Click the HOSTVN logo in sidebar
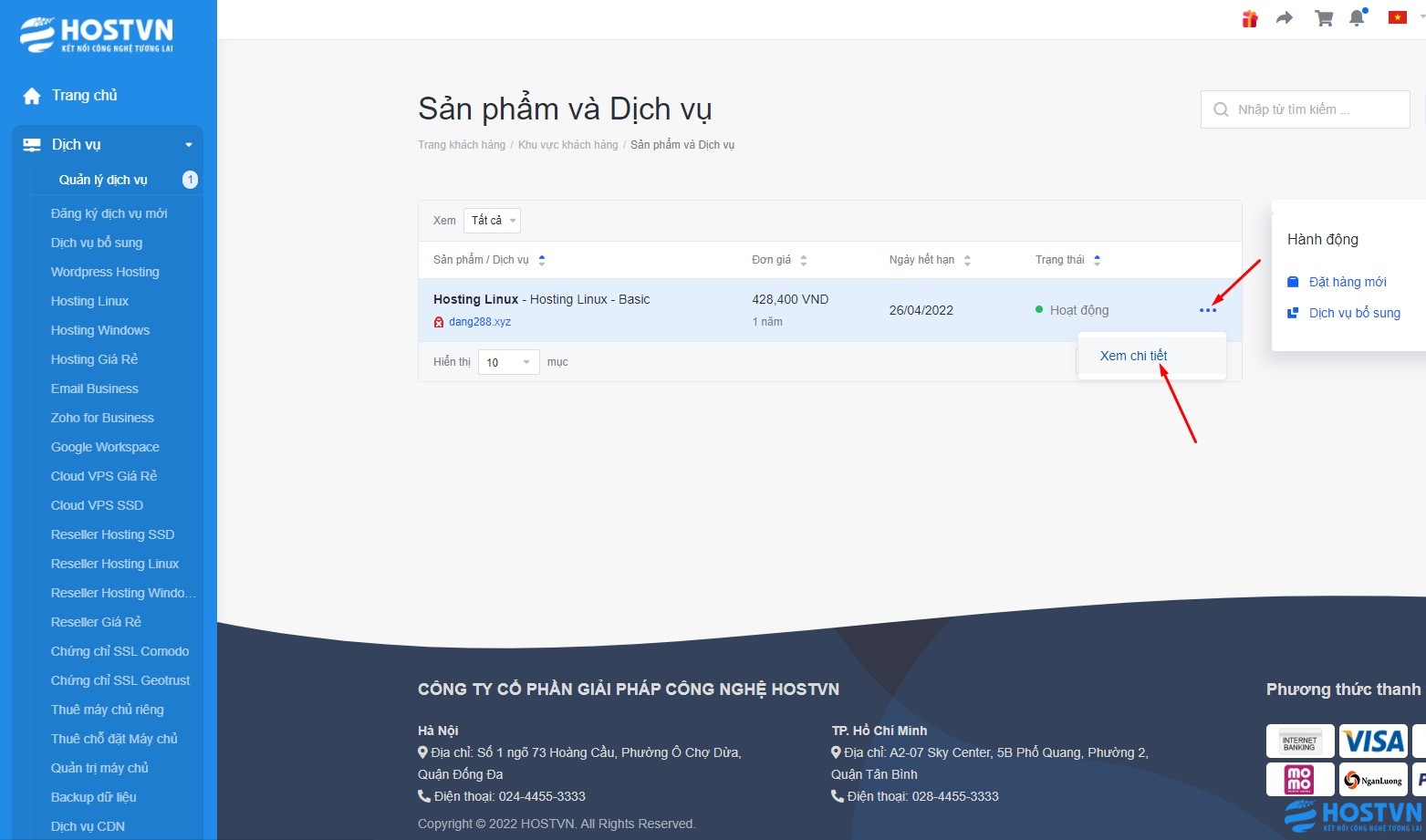The height and width of the screenshot is (840, 1426). tap(97, 35)
